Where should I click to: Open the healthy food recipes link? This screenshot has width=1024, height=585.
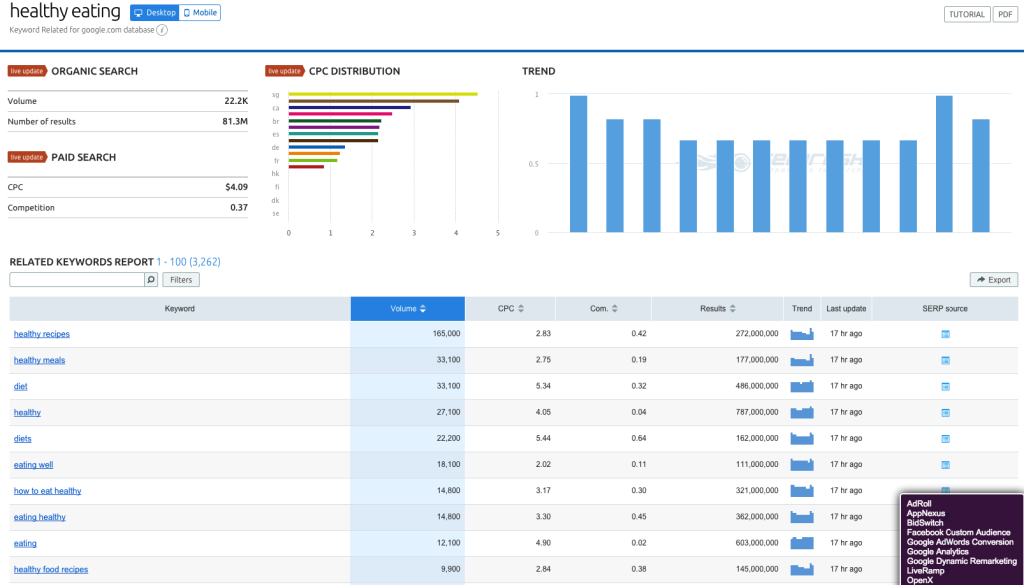click(51, 569)
